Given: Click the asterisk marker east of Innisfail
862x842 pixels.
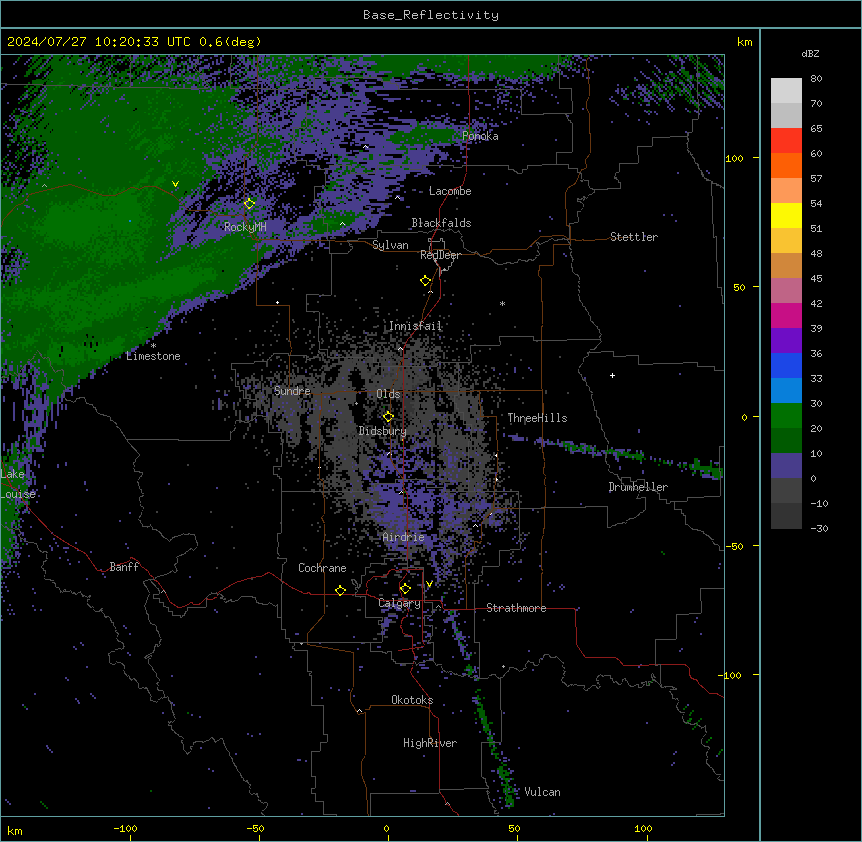Looking at the screenshot, I should click(x=502, y=304).
